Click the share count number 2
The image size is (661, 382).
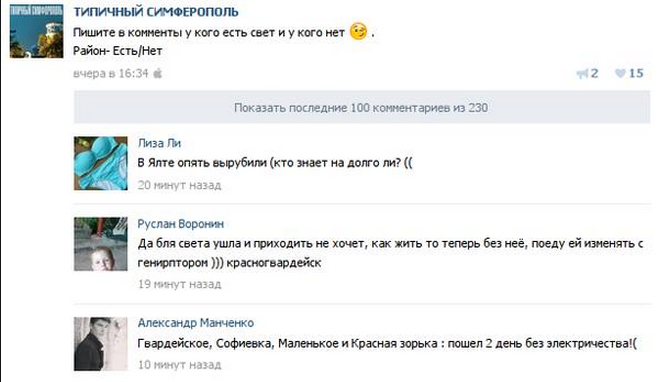coord(594,73)
